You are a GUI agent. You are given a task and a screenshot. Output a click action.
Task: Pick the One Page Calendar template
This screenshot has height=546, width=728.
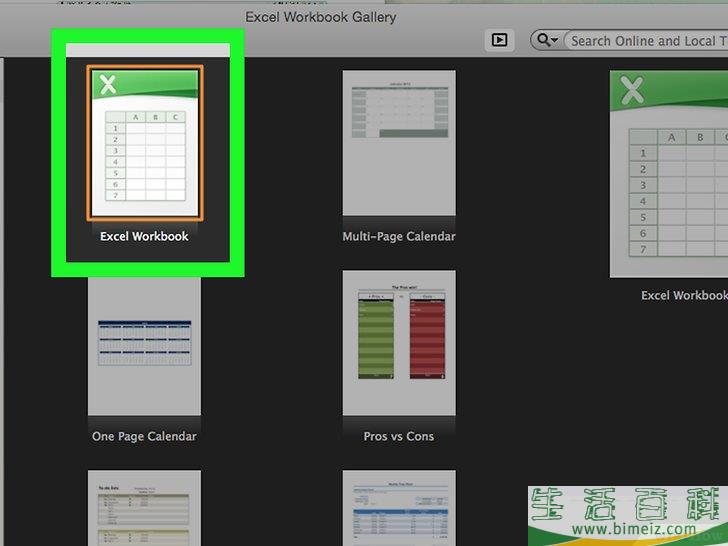[144, 346]
